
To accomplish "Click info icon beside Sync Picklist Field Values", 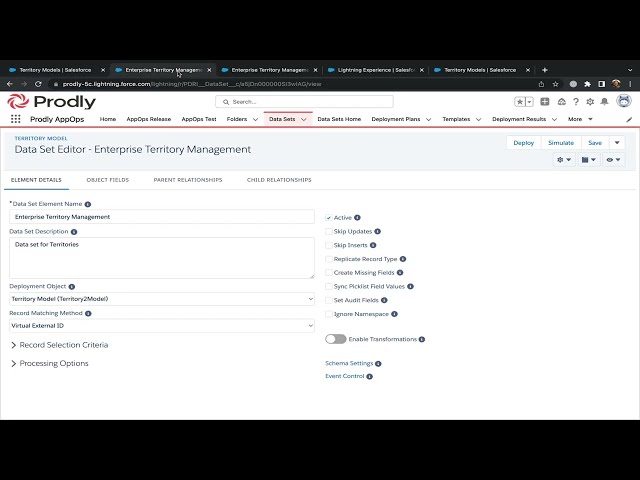I will click(x=411, y=287).
